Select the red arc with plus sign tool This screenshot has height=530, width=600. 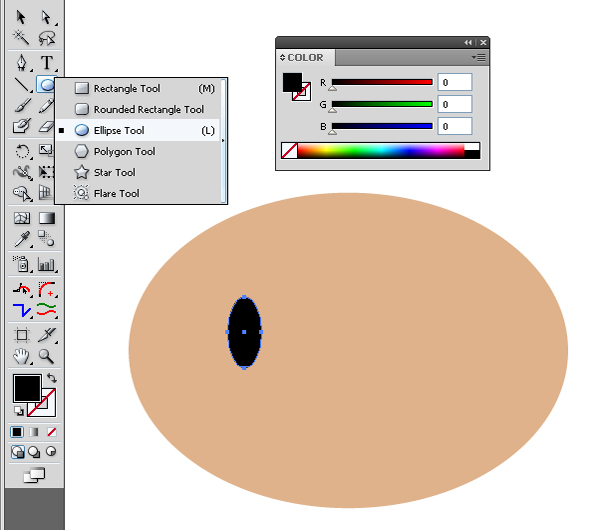47,289
